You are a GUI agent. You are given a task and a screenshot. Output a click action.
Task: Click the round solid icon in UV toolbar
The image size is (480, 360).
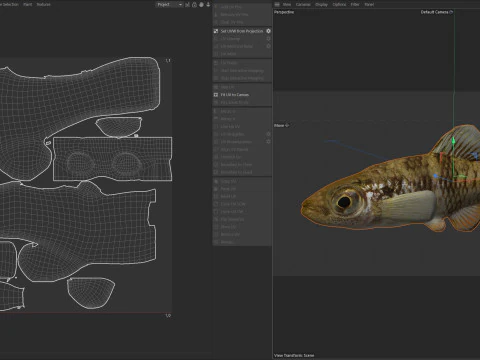(x=201, y=4)
